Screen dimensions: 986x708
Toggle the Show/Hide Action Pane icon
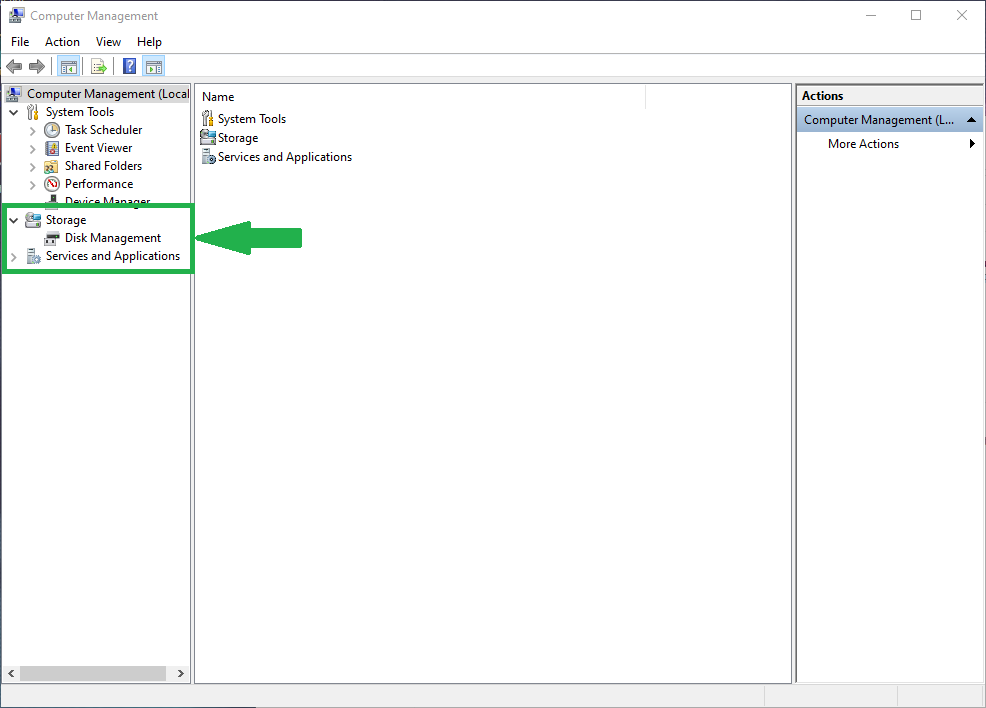pos(154,66)
